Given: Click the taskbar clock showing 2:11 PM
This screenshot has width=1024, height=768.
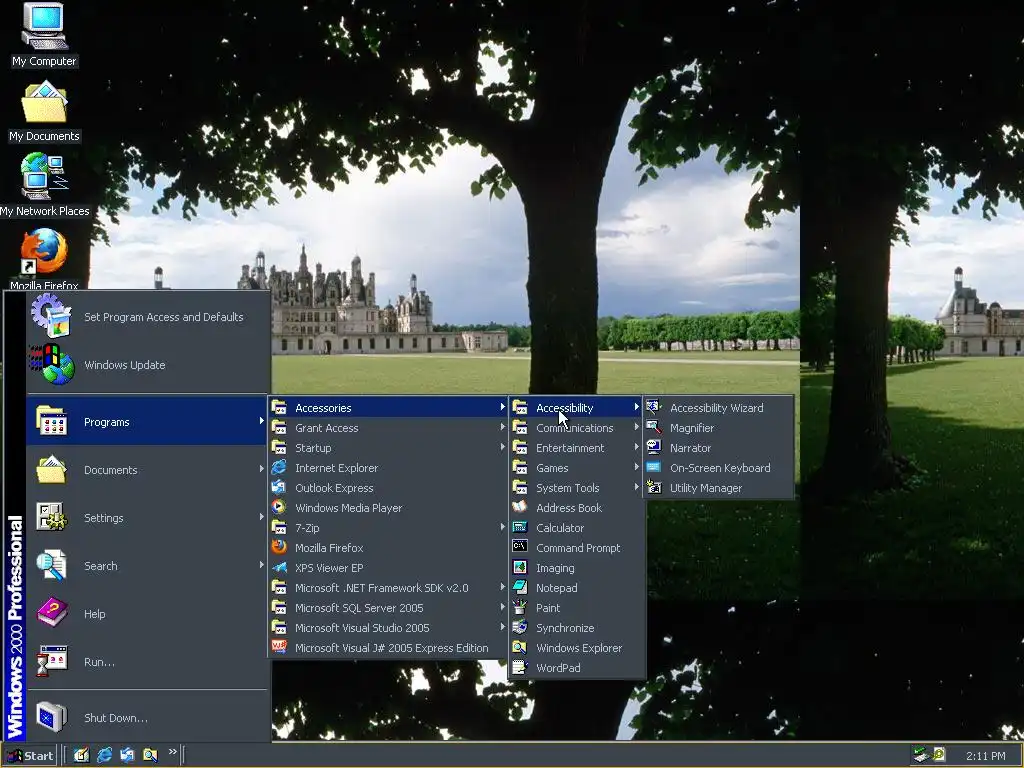Looking at the screenshot, I should [985, 756].
